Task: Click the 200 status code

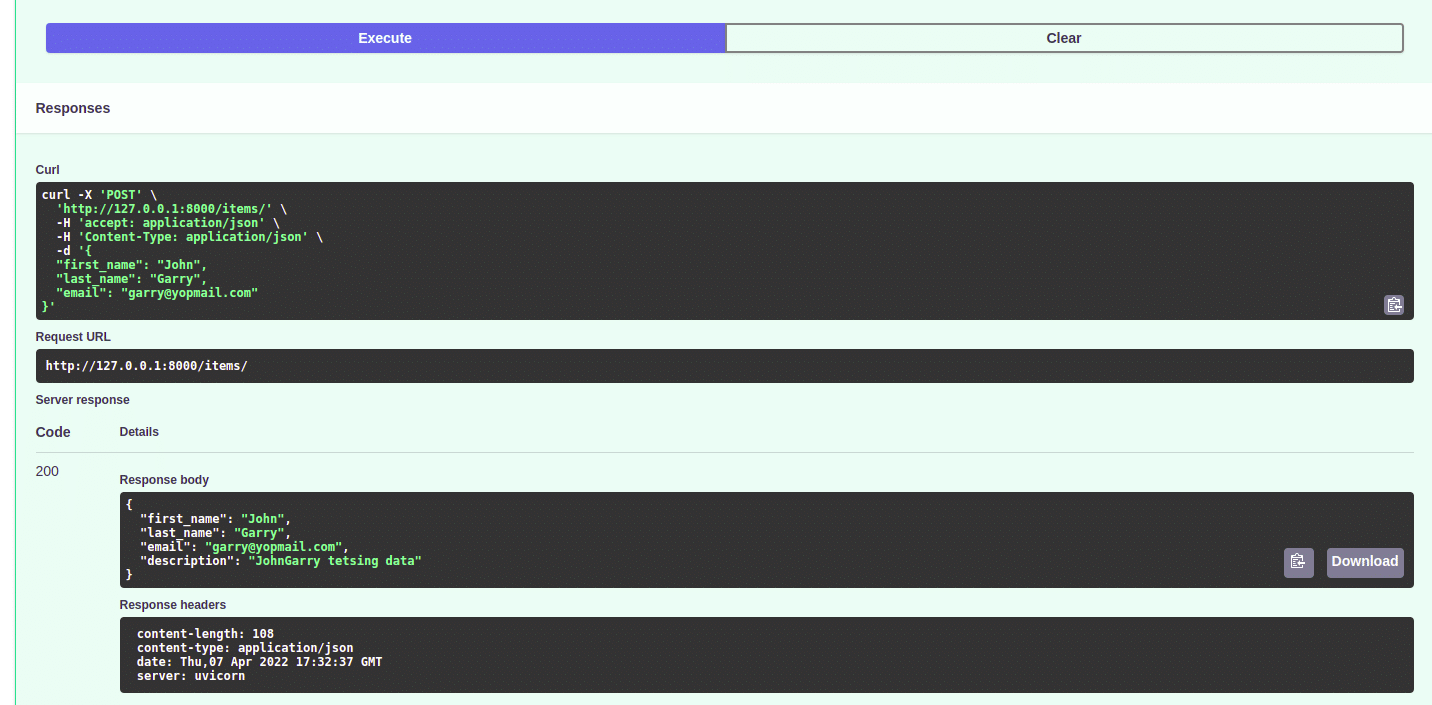Action: (47, 471)
